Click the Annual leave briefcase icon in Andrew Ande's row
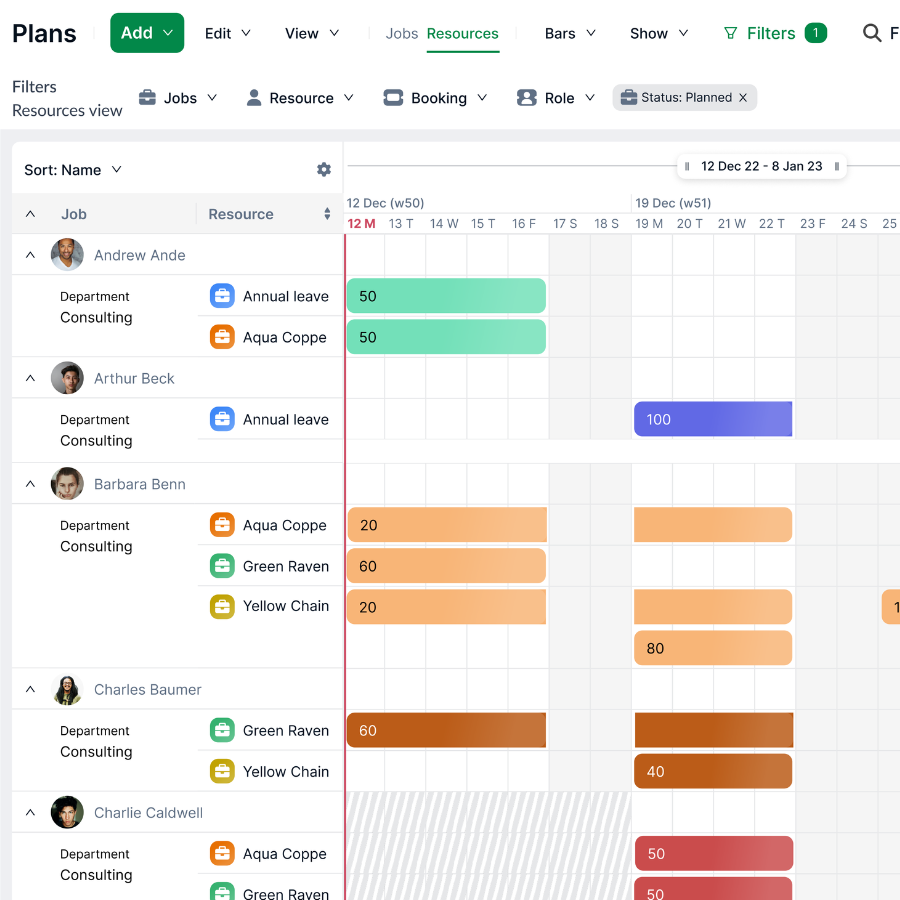Screen dimensions: 900x900 coord(221,295)
